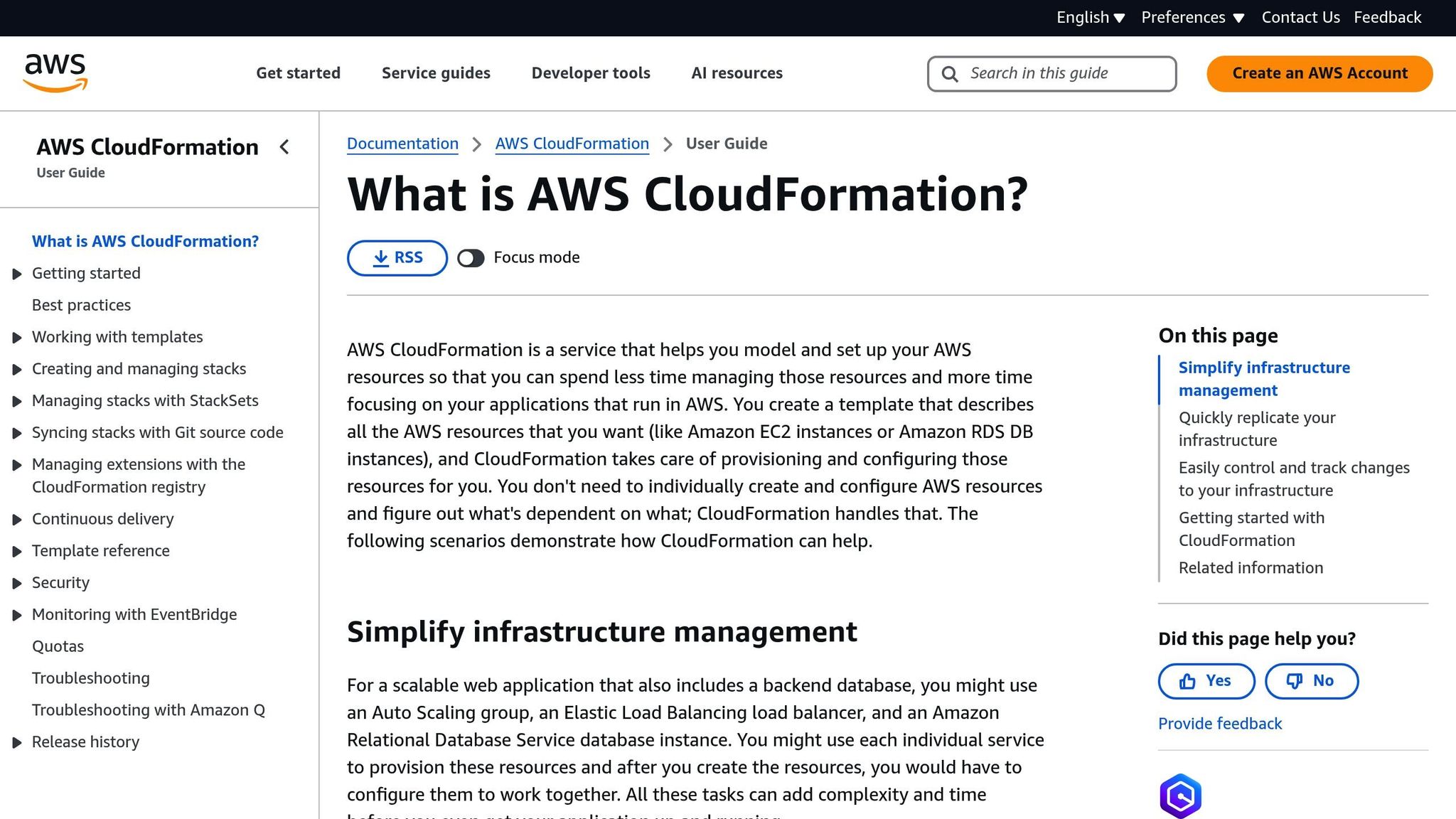Expand the Getting started section
Viewport: 1456px width, 819px height.
(17, 274)
